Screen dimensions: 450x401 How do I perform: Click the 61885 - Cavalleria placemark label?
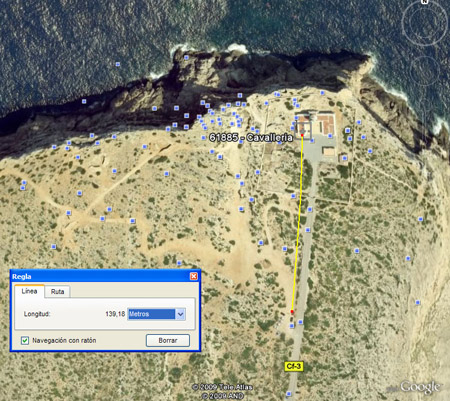click(251, 137)
